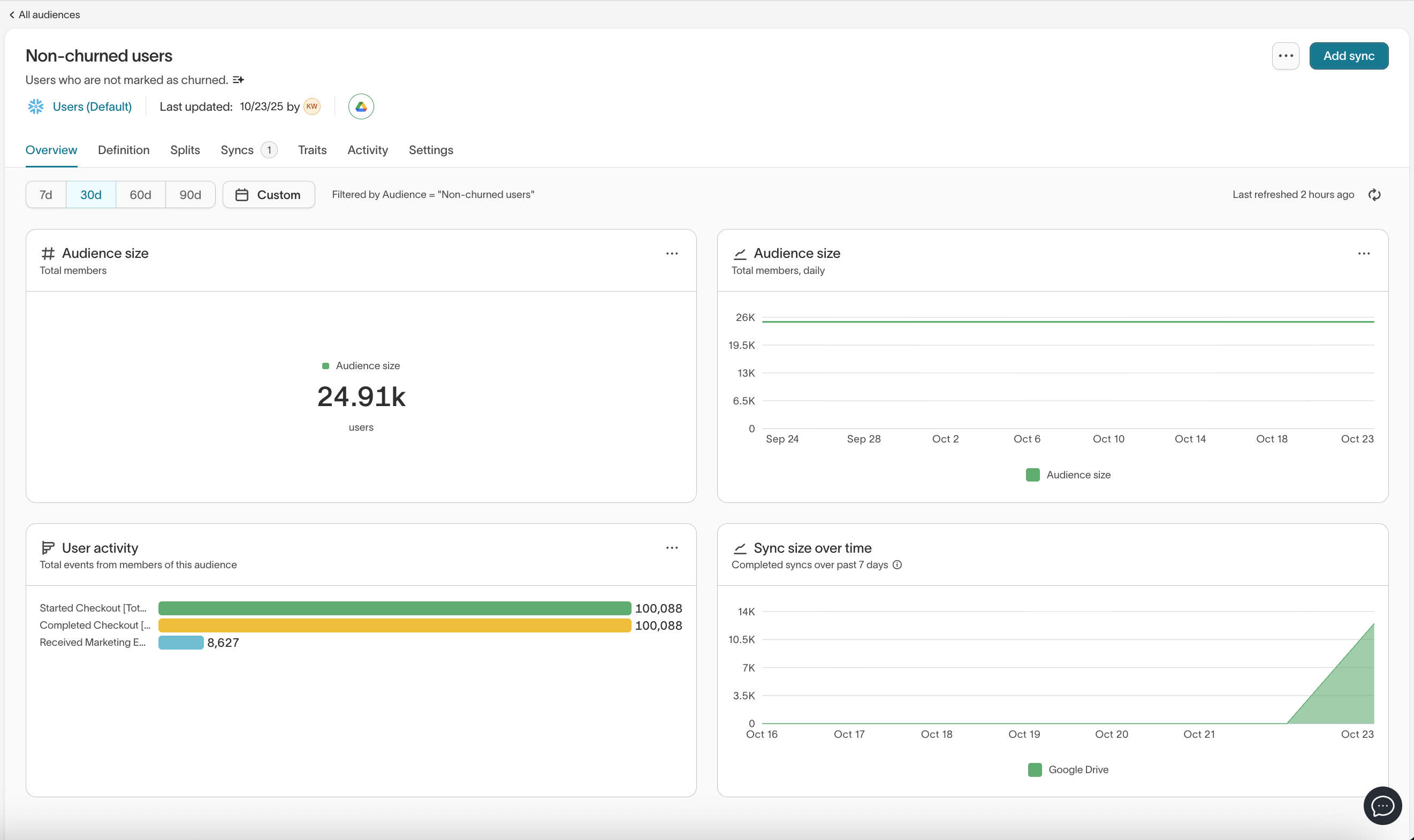Click the refresh icon near Last refreshed
The width and height of the screenshot is (1414, 840).
[1374, 194]
